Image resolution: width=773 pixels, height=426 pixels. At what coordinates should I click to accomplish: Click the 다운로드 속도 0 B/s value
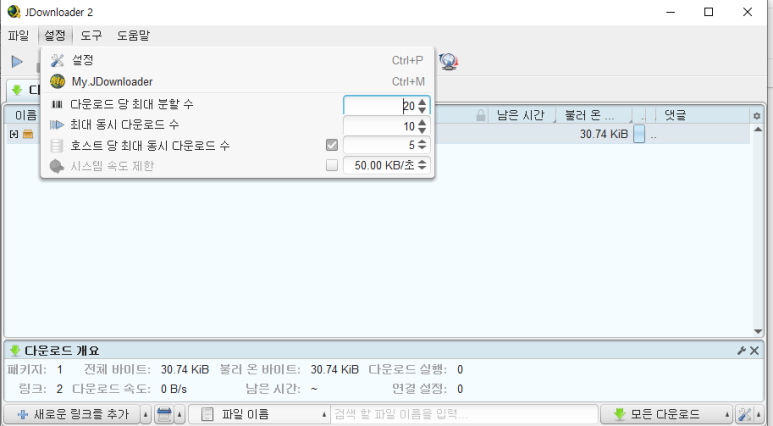pos(174,389)
